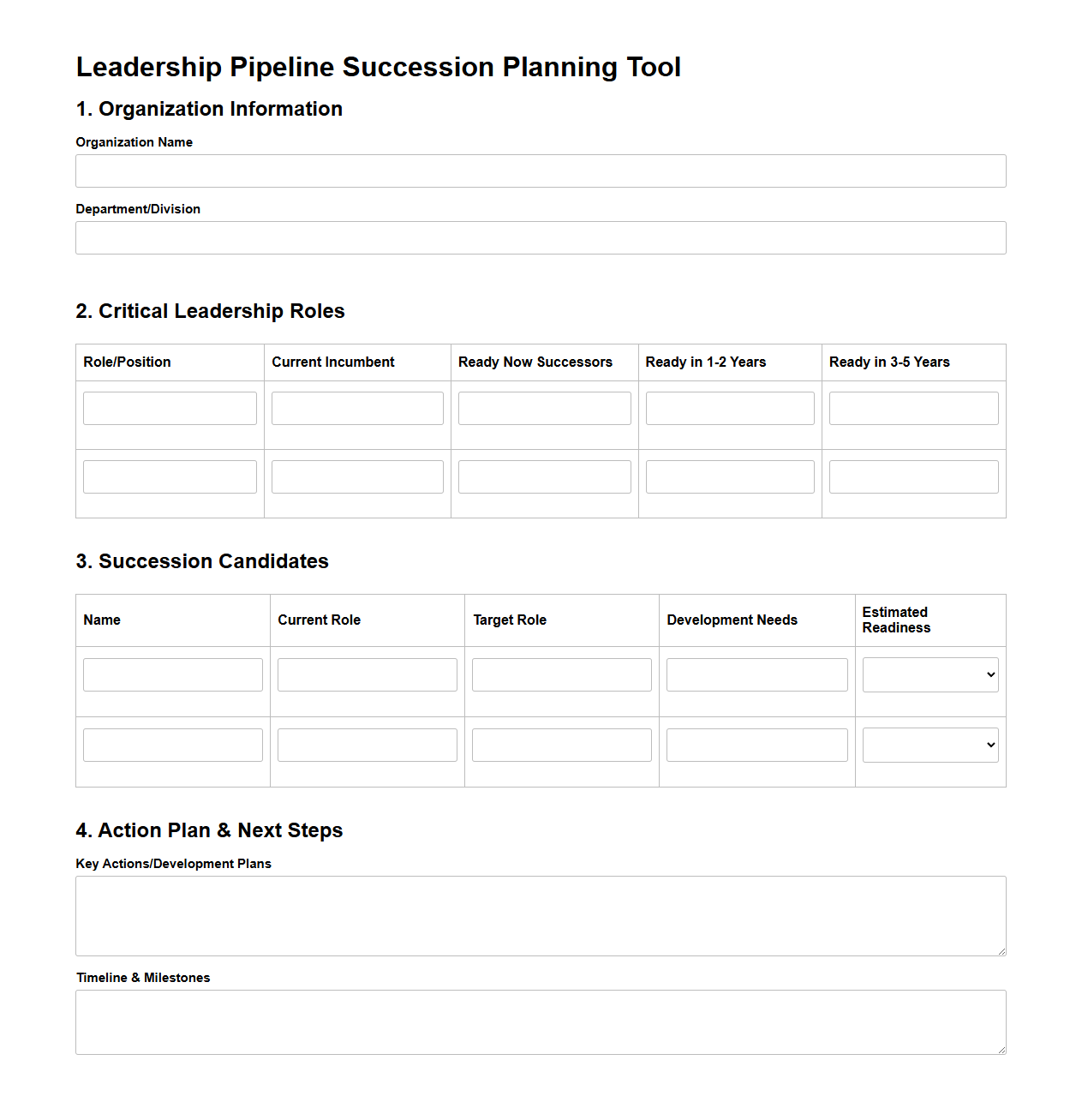Open the second Estimated Readiness dropdown
The width and height of the screenshot is (1082, 1120).
click(x=930, y=744)
